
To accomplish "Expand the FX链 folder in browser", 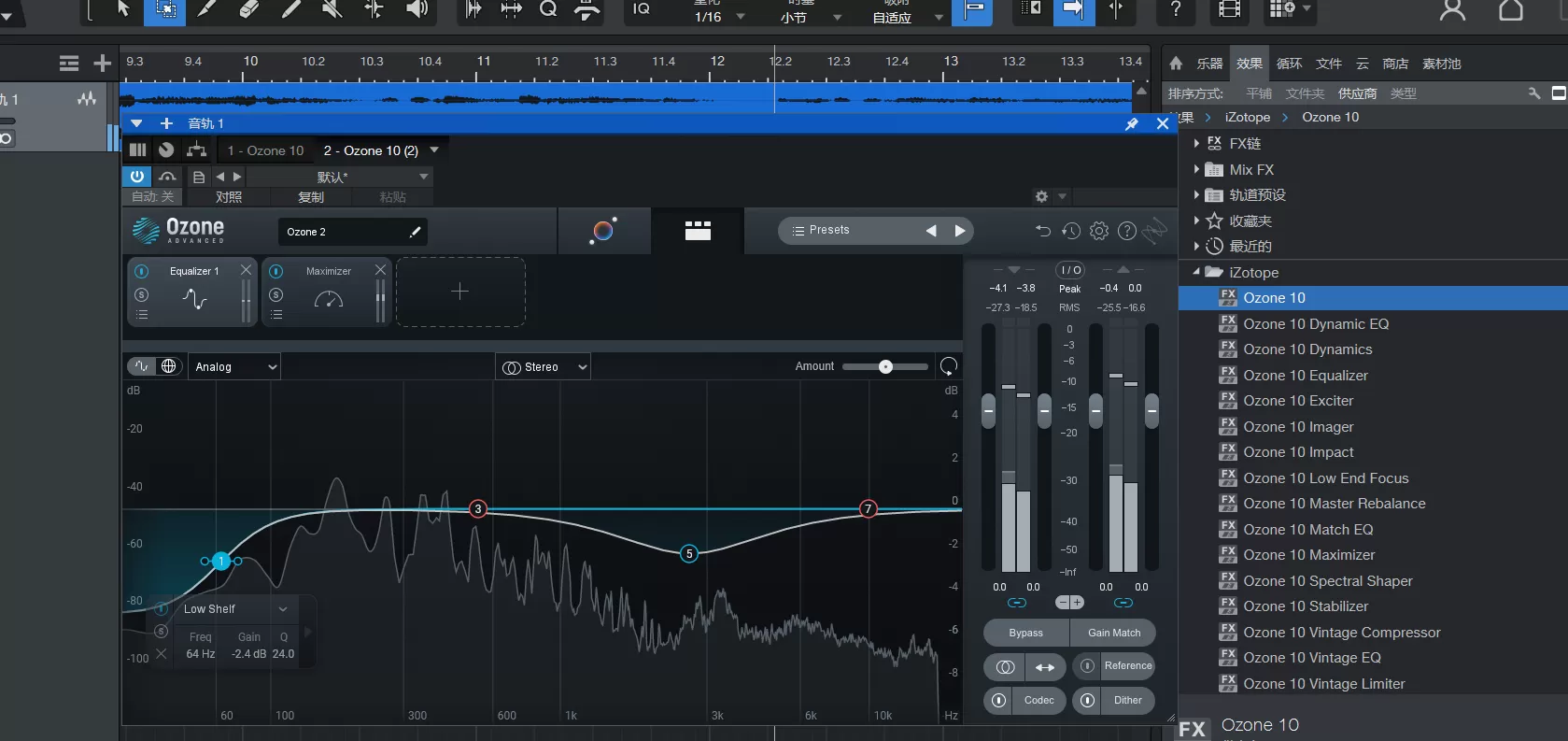I will 1197,144.
